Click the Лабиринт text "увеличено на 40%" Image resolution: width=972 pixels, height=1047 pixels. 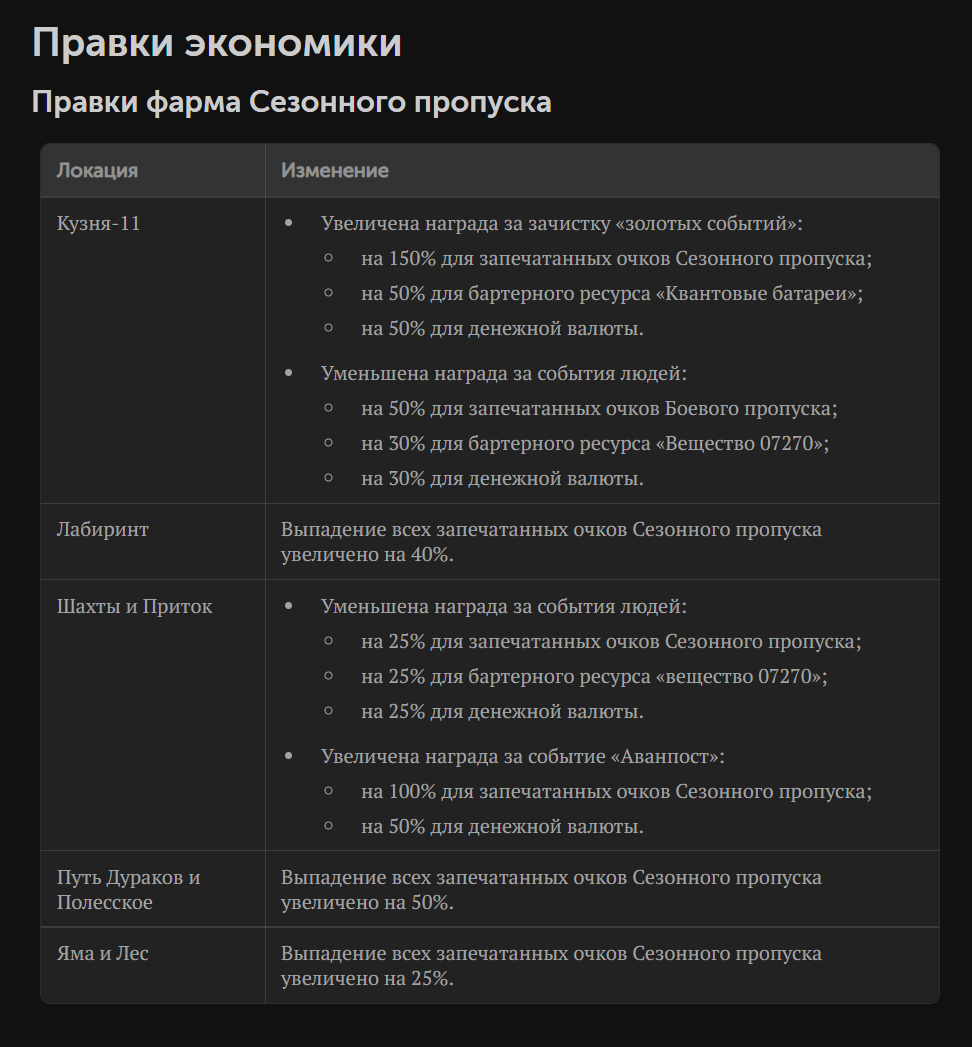click(367, 555)
